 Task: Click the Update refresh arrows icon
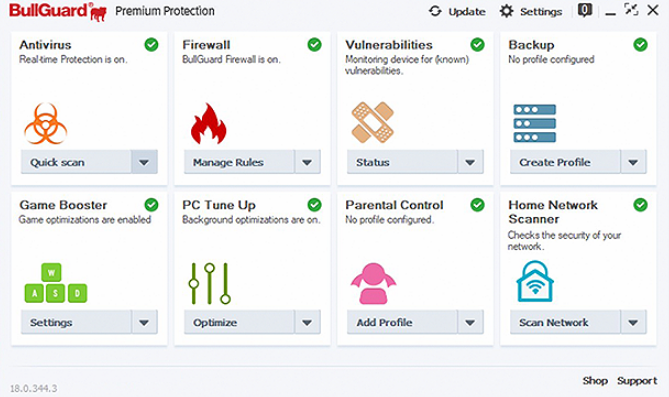coord(435,11)
